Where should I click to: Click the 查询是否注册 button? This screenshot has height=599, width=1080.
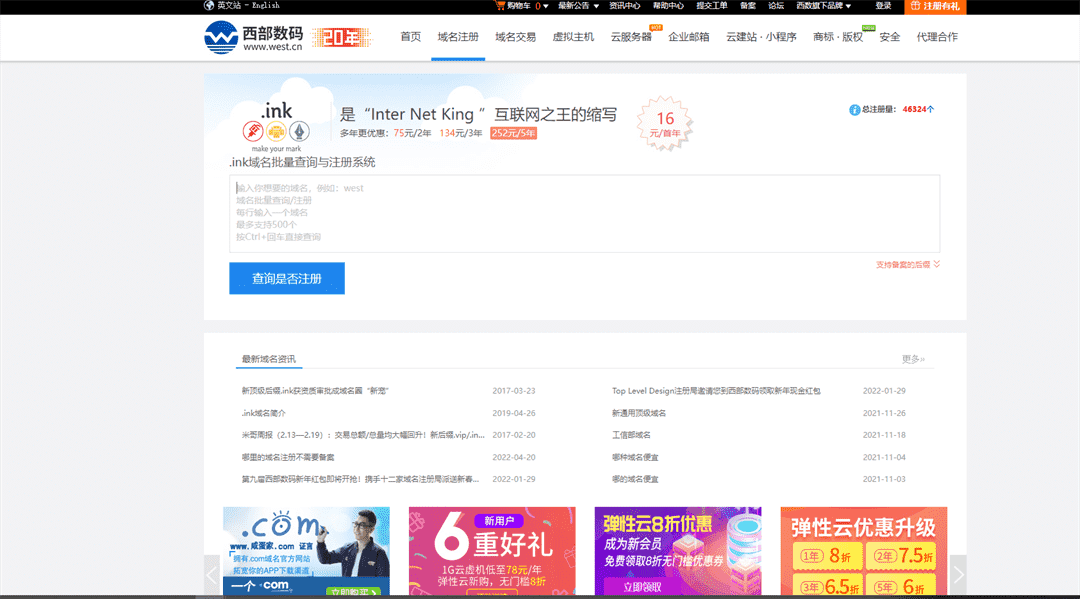coord(287,278)
